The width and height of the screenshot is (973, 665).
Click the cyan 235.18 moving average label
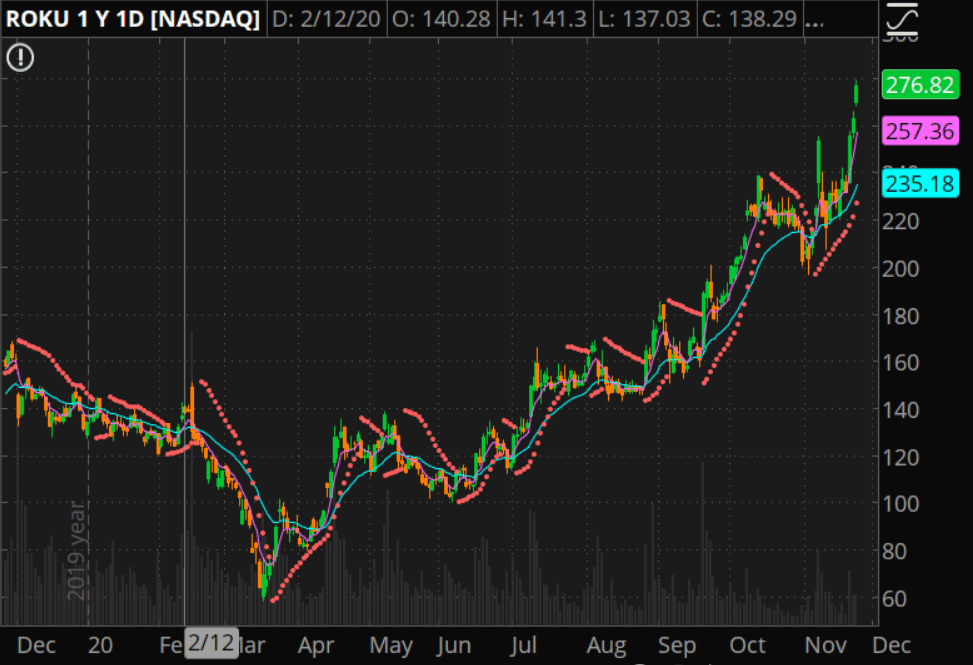(x=920, y=184)
